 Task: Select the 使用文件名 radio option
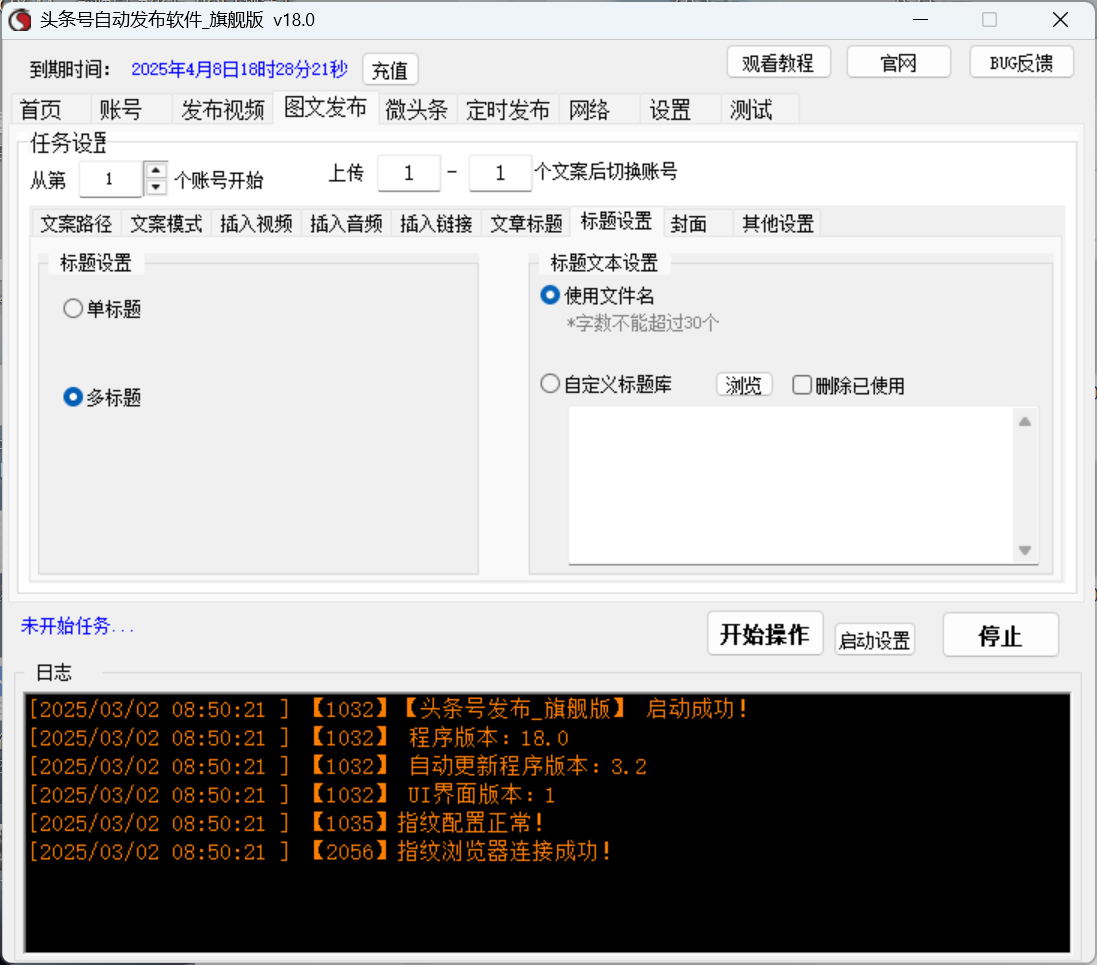pos(597,296)
